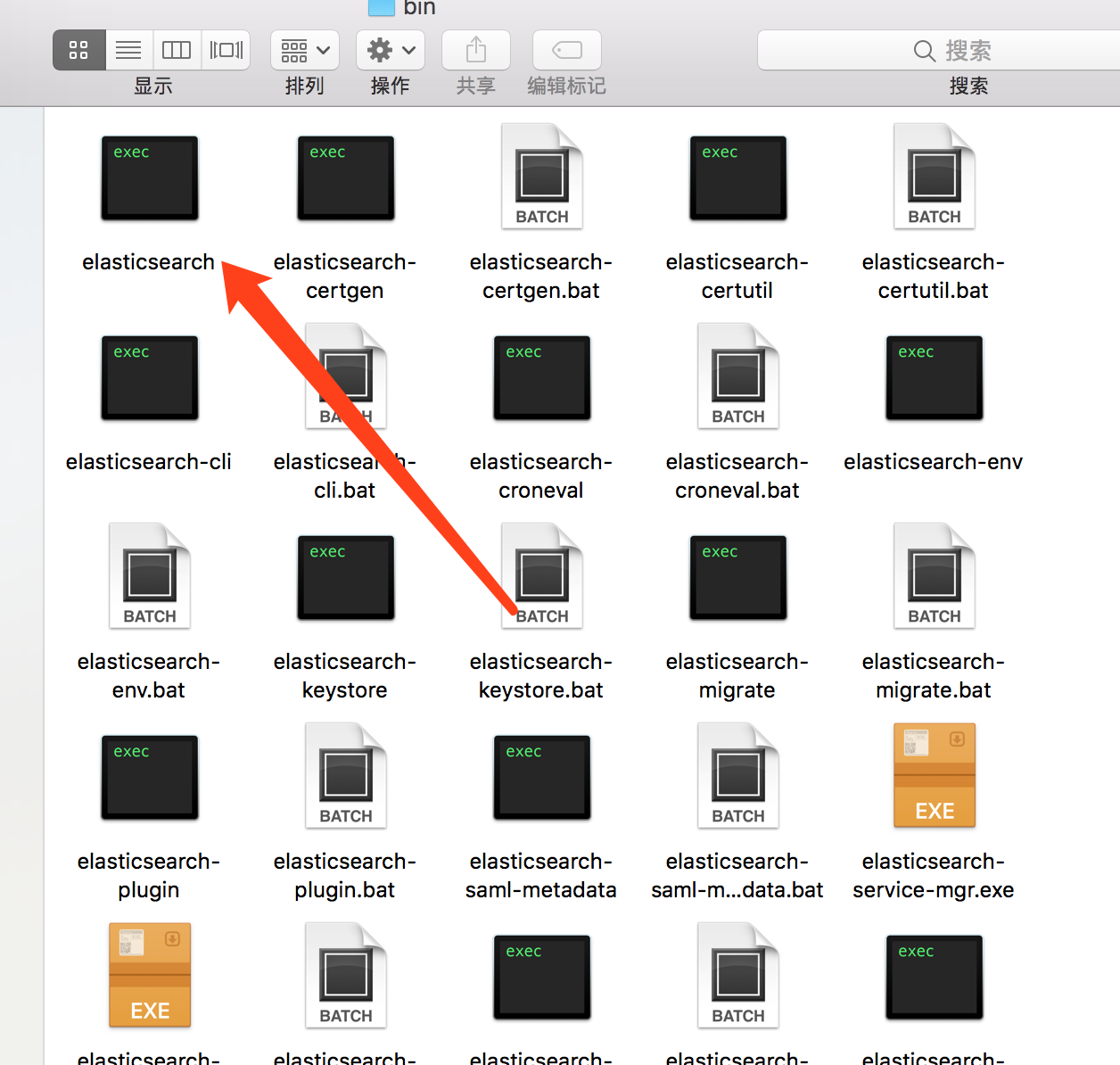Open the 操作 gear action menu

(x=391, y=50)
